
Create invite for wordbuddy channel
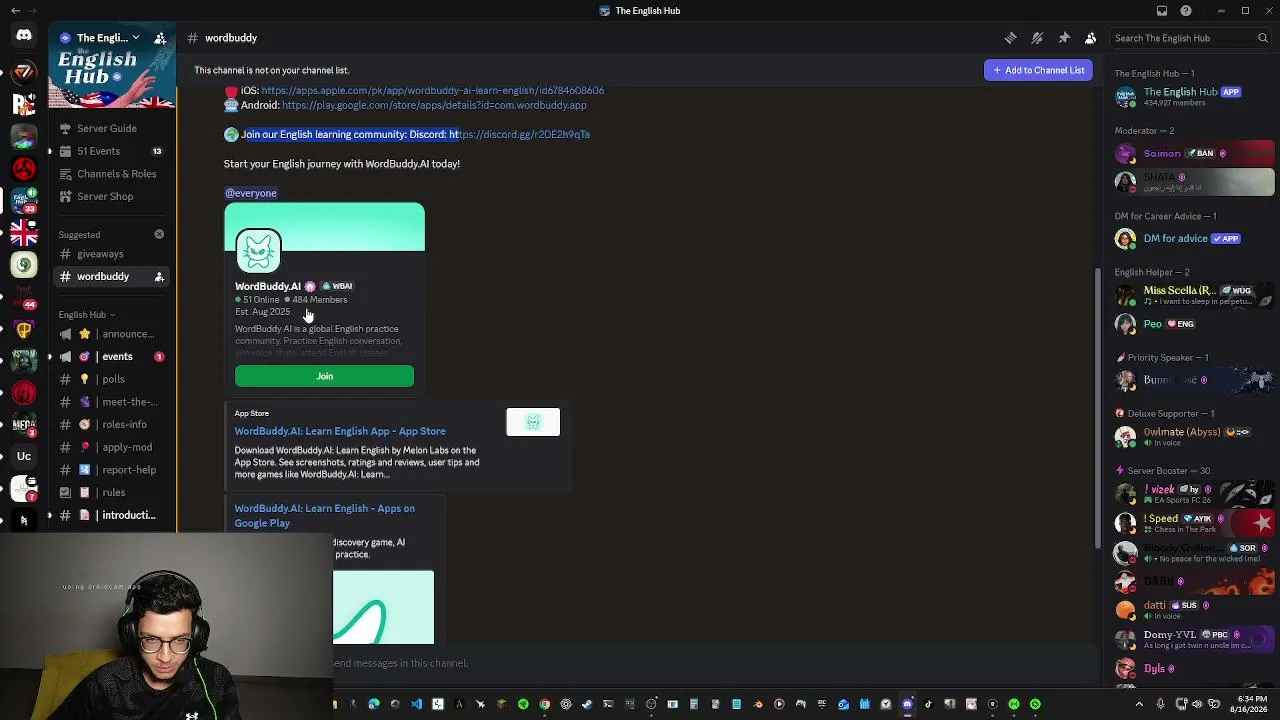159,277
